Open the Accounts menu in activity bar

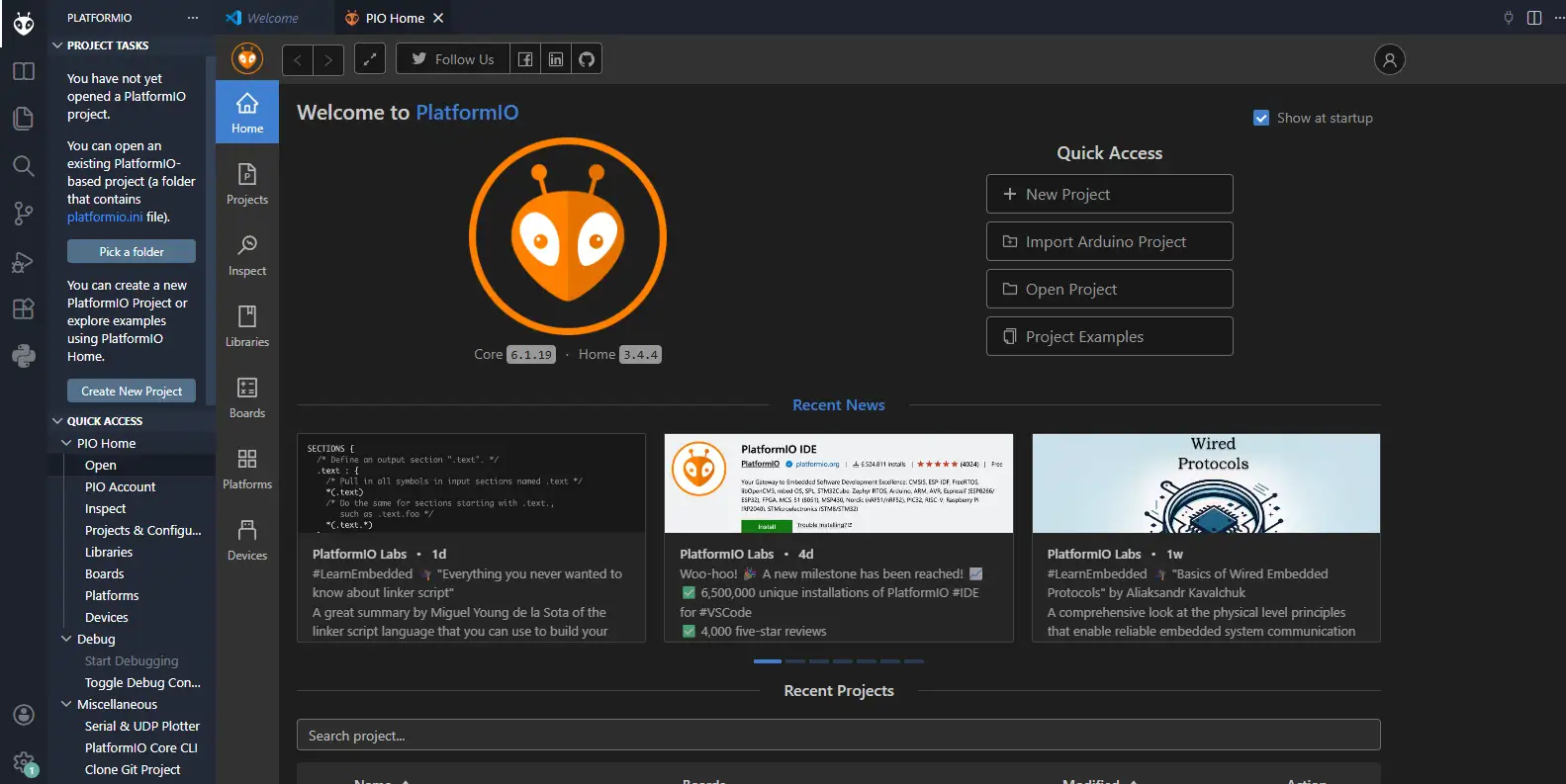point(24,715)
